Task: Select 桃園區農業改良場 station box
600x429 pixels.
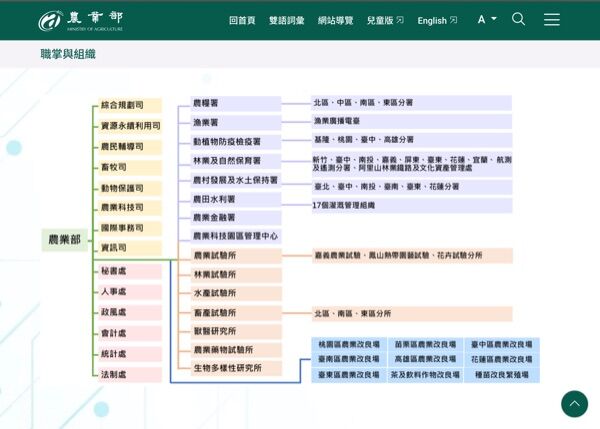Action: [349, 344]
